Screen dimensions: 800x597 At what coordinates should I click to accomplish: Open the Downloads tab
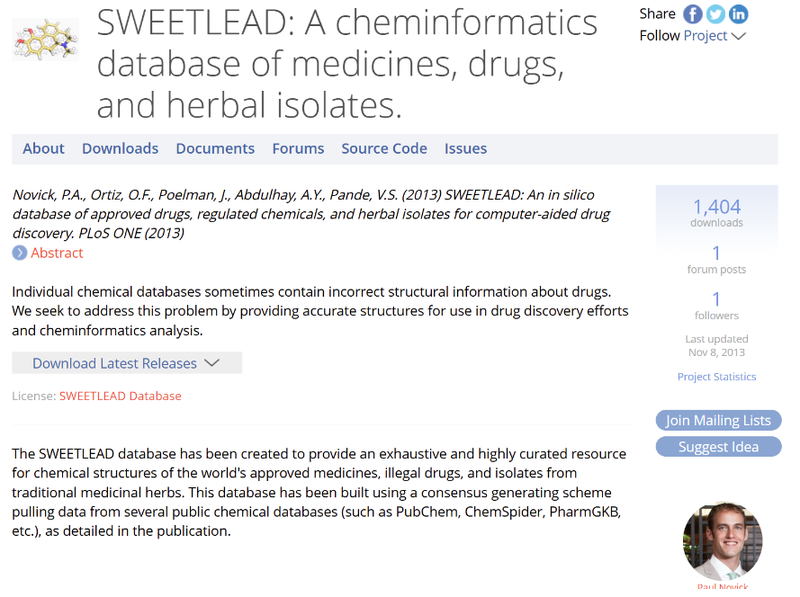(x=120, y=148)
